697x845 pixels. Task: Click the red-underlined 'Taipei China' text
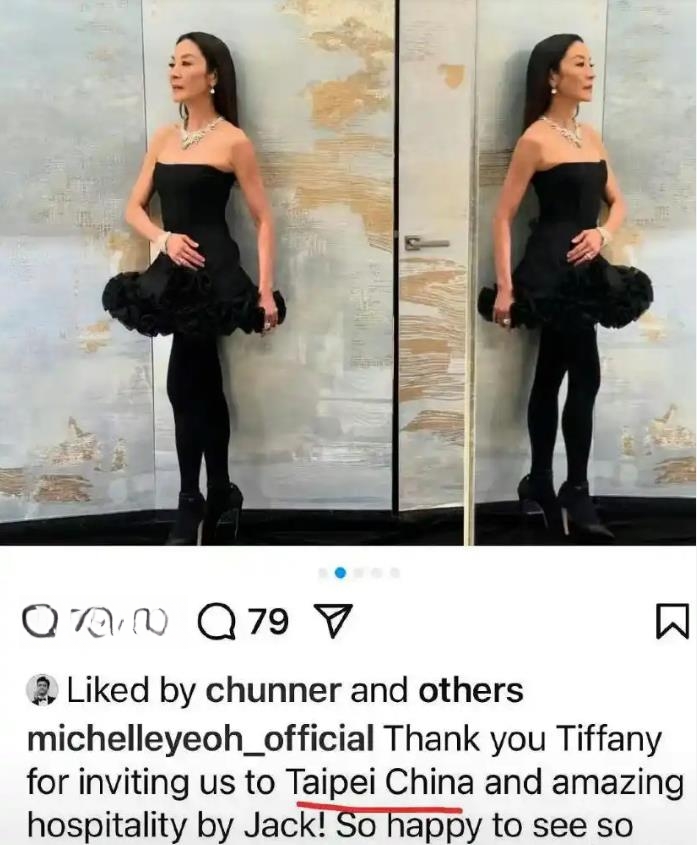coord(379,782)
